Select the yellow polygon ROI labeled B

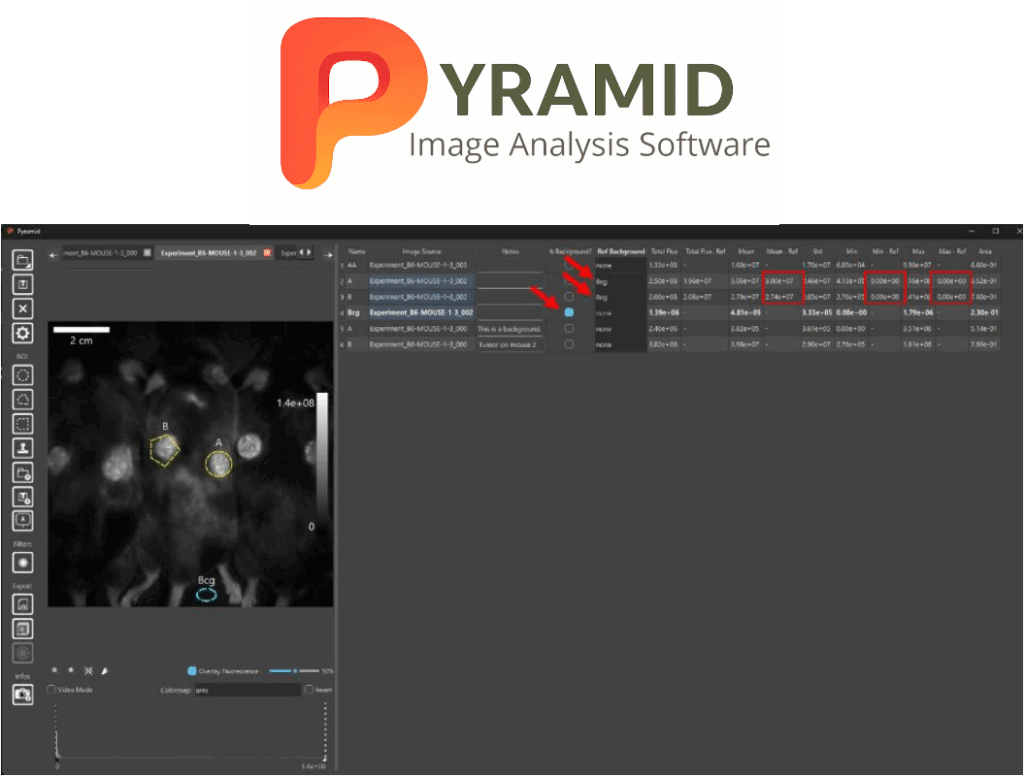pyautogui.click(x=165, y=450)
